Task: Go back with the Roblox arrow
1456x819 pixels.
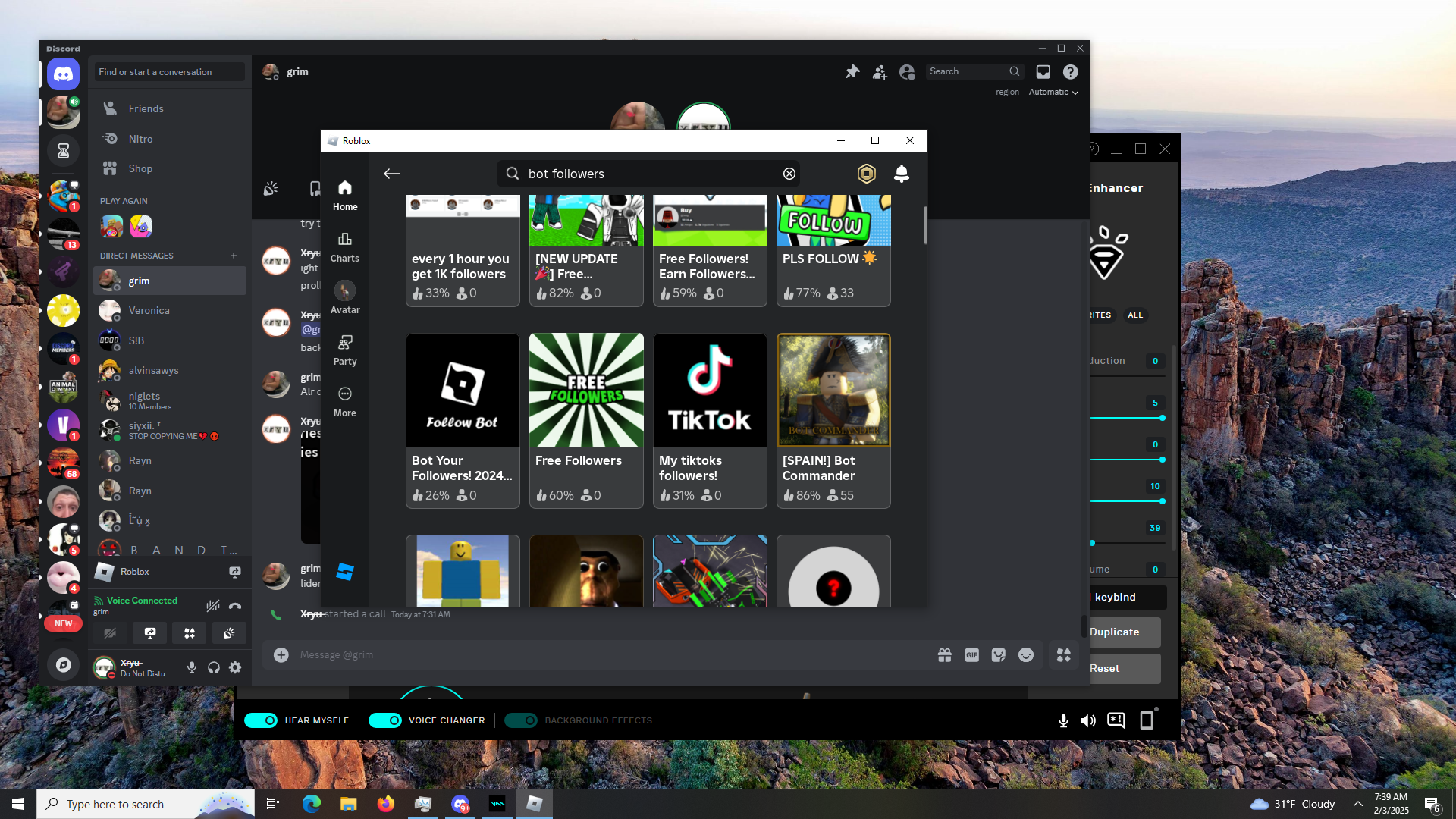Action: pos(391,174)
